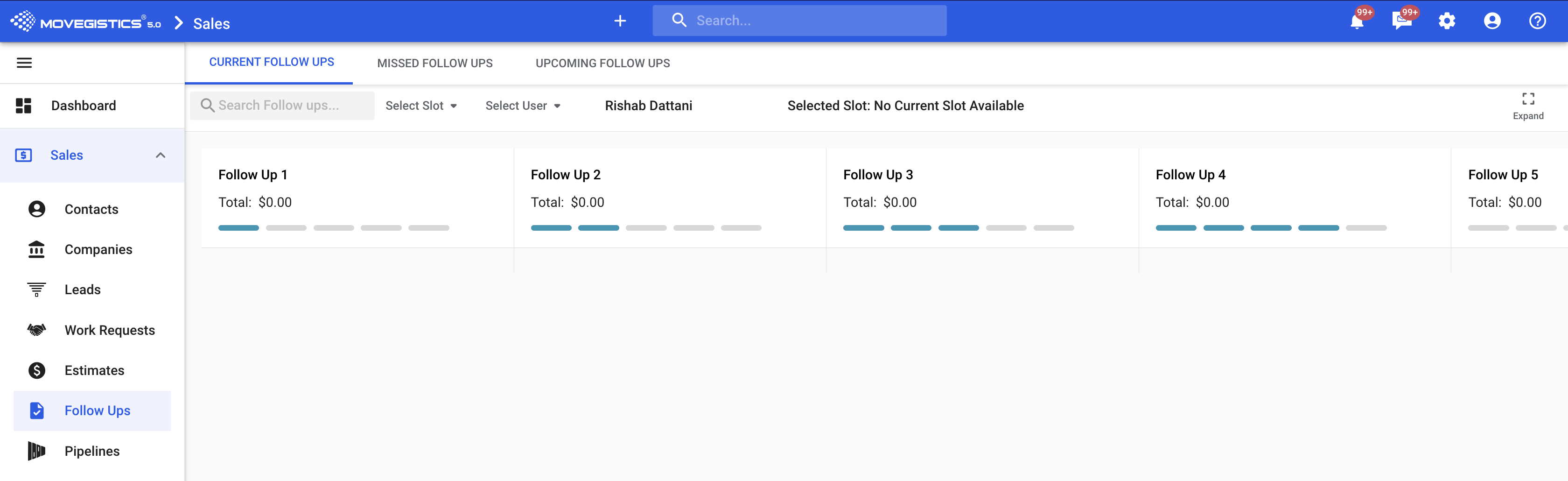The height and width of the screenshot is (481, 1568).
Task: Switch to Missed Follow Ups tab
Action: tap(434, 64)
